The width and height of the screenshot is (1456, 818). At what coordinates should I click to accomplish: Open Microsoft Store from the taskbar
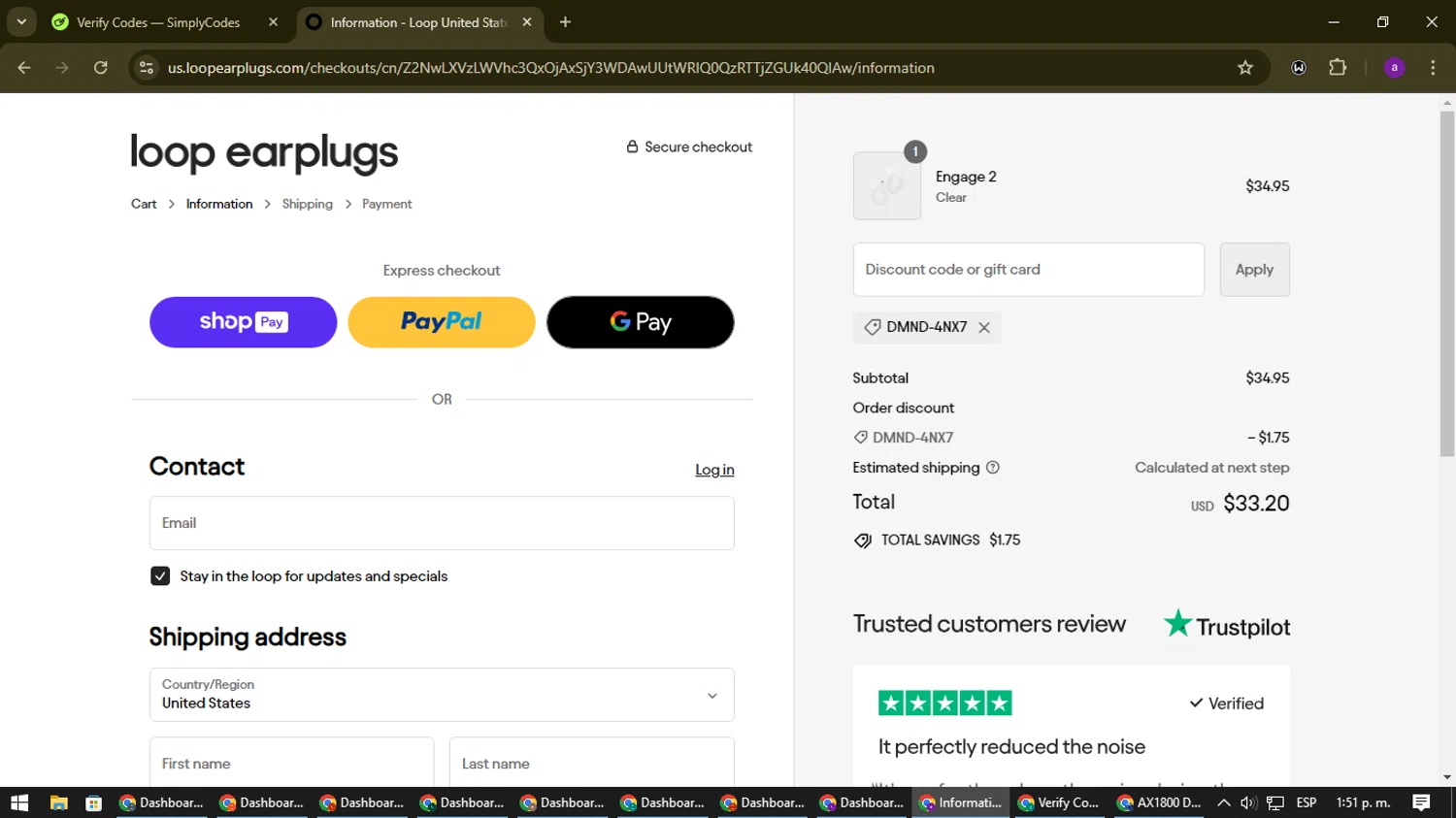tap(94, 802)
